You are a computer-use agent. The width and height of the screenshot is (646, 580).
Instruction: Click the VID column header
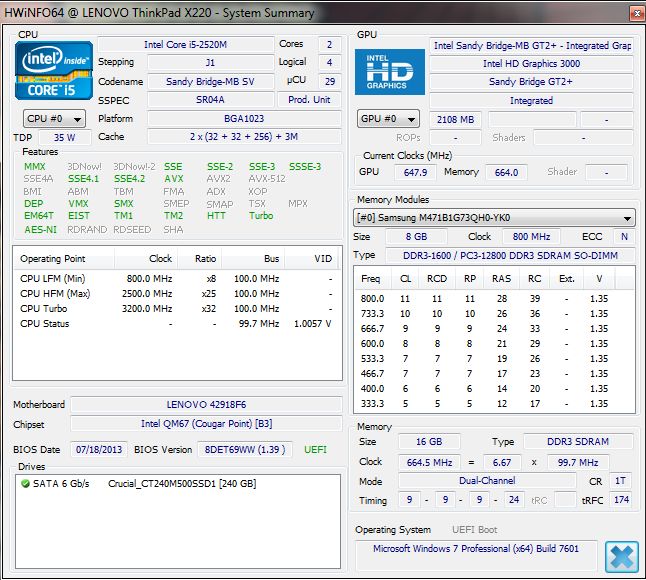(311, 259)
